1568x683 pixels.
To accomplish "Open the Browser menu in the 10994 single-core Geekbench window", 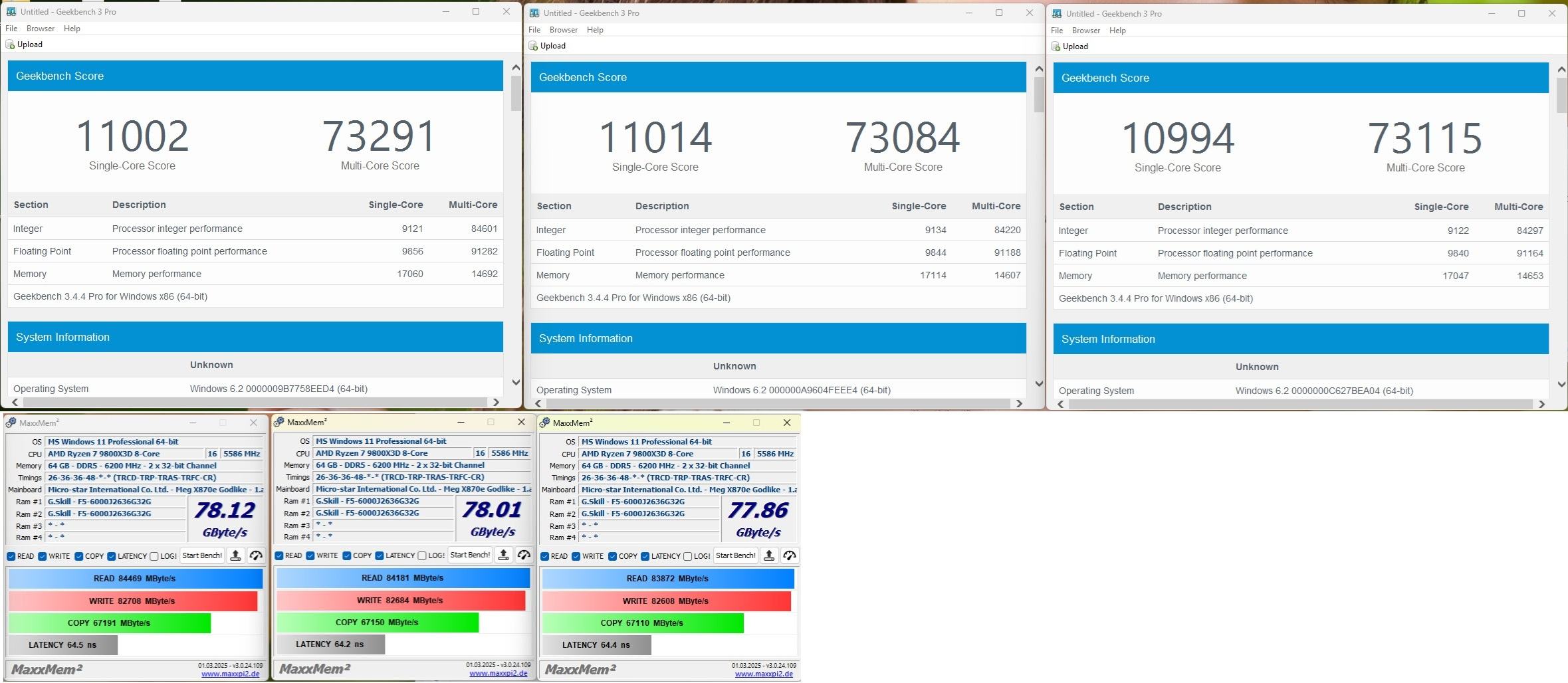I will 1086,31.
